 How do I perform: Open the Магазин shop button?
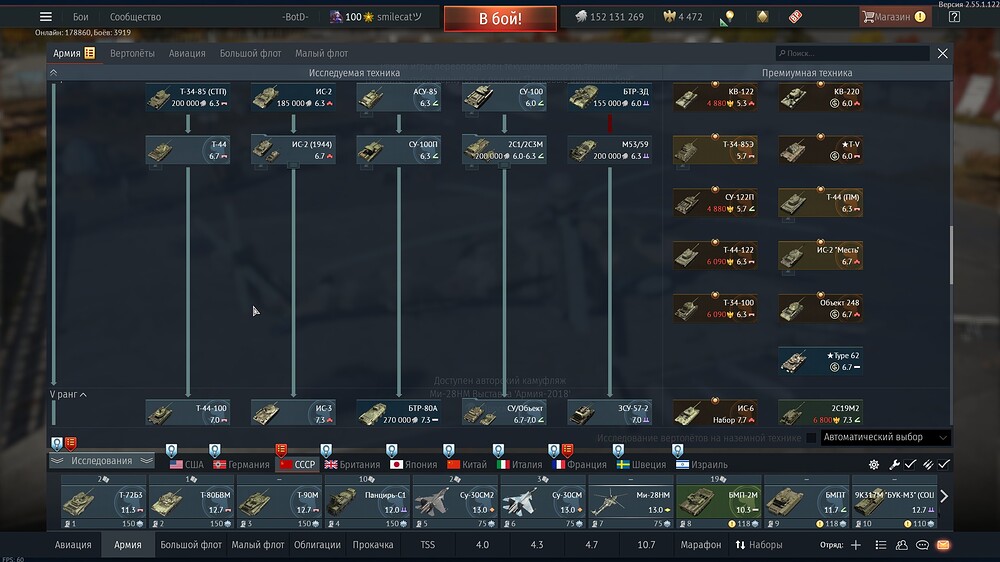[894, 17]
